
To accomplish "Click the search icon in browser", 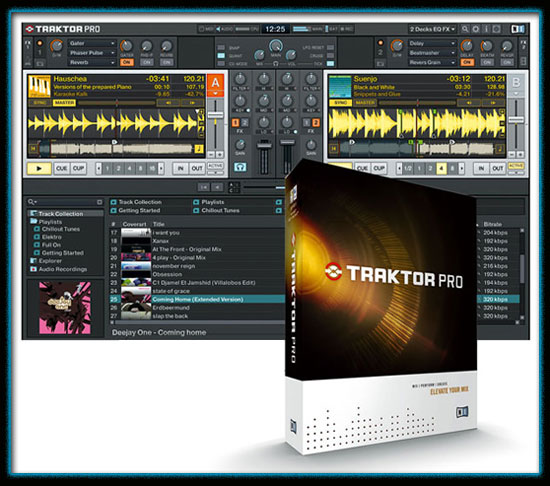I will pos(32,202).
